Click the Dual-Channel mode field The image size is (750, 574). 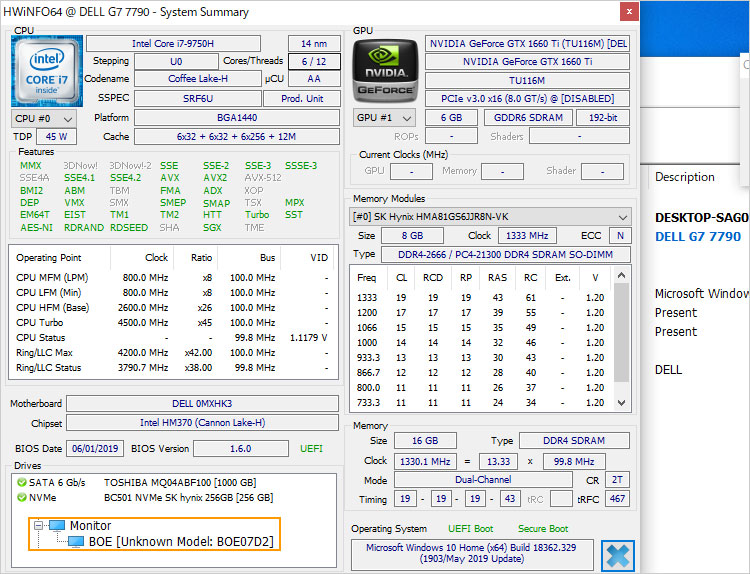coord(483,480)
